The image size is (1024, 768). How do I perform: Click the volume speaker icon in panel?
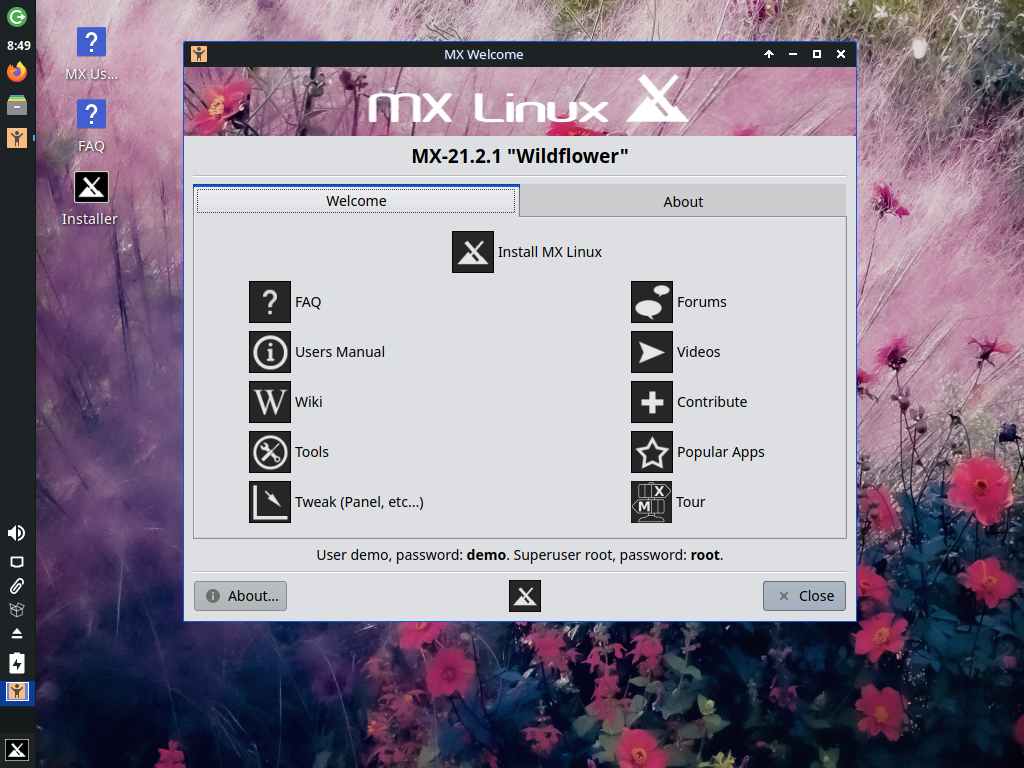17,533
